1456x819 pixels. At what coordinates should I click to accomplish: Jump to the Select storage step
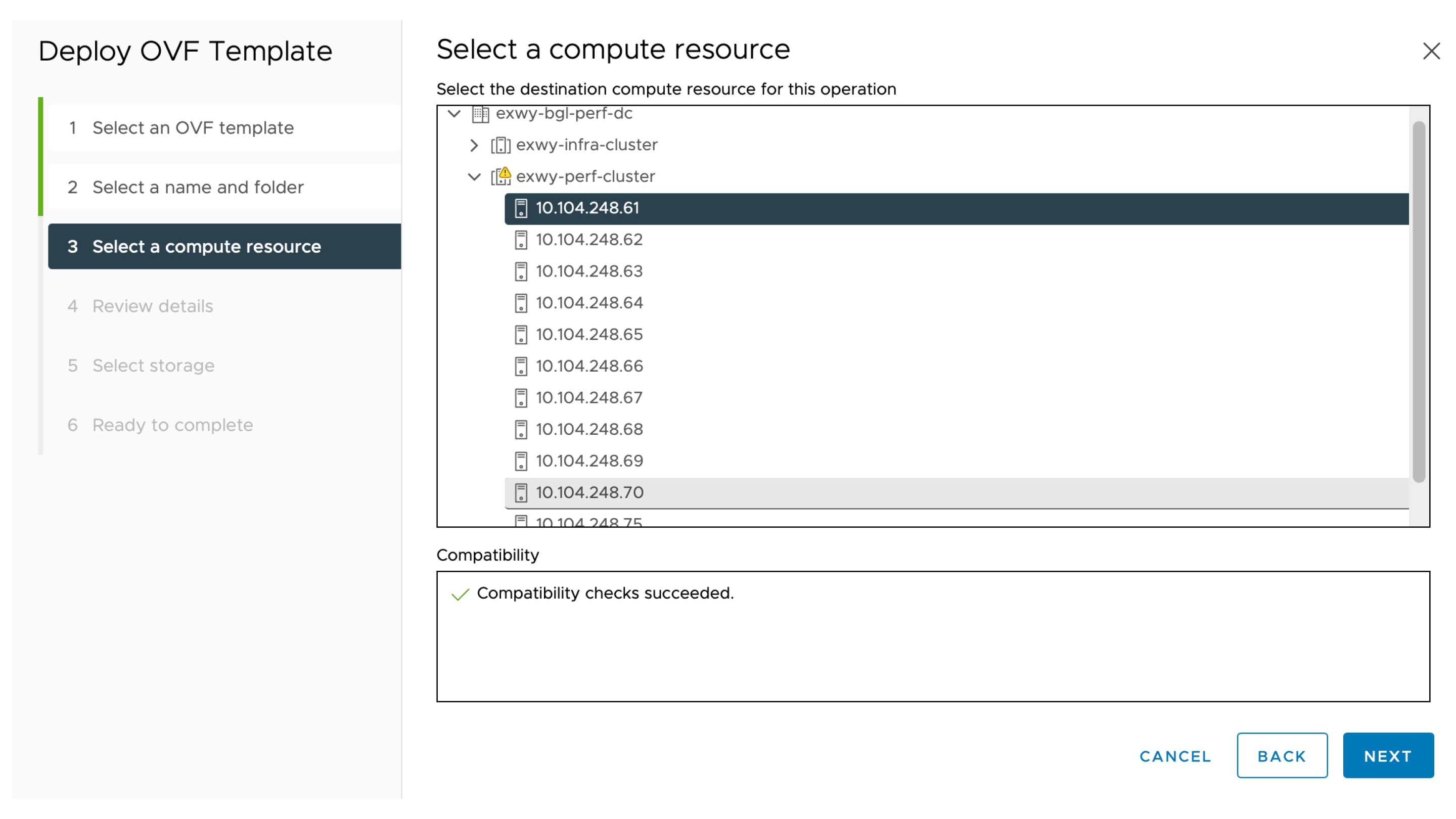tap(153, 365)
